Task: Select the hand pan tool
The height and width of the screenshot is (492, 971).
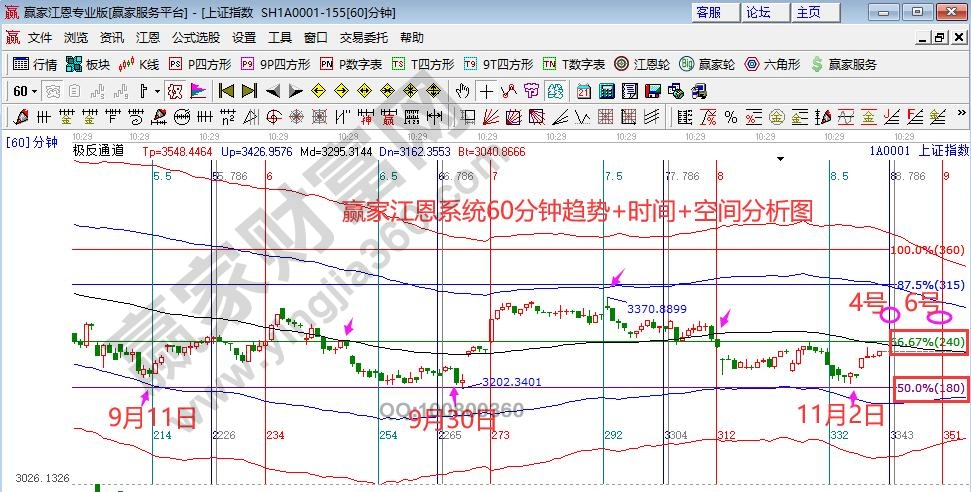Action: point(462,91)
